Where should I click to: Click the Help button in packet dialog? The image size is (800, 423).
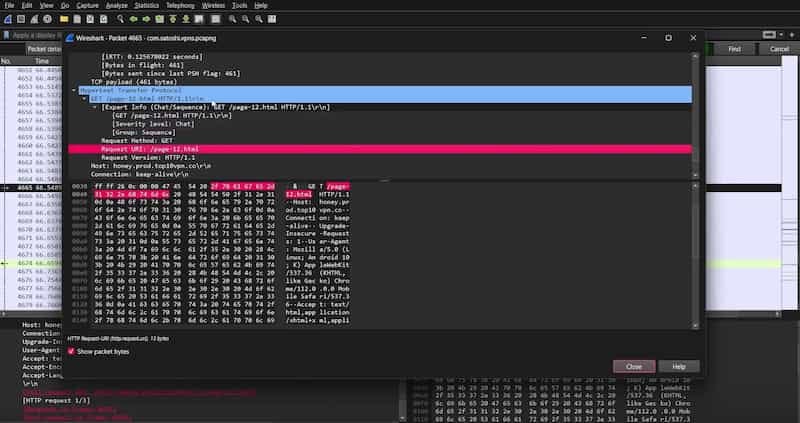click(x=679, y=366)
